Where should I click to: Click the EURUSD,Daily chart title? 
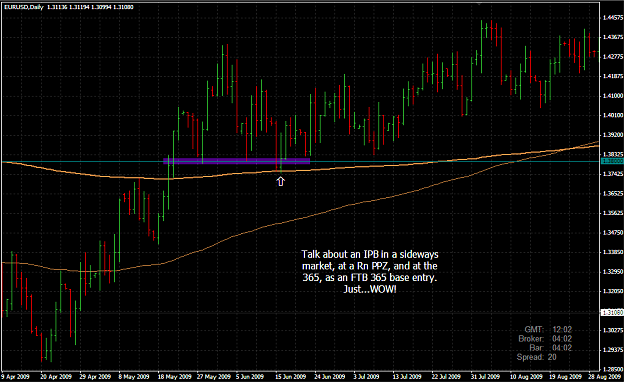click(68, 7)
